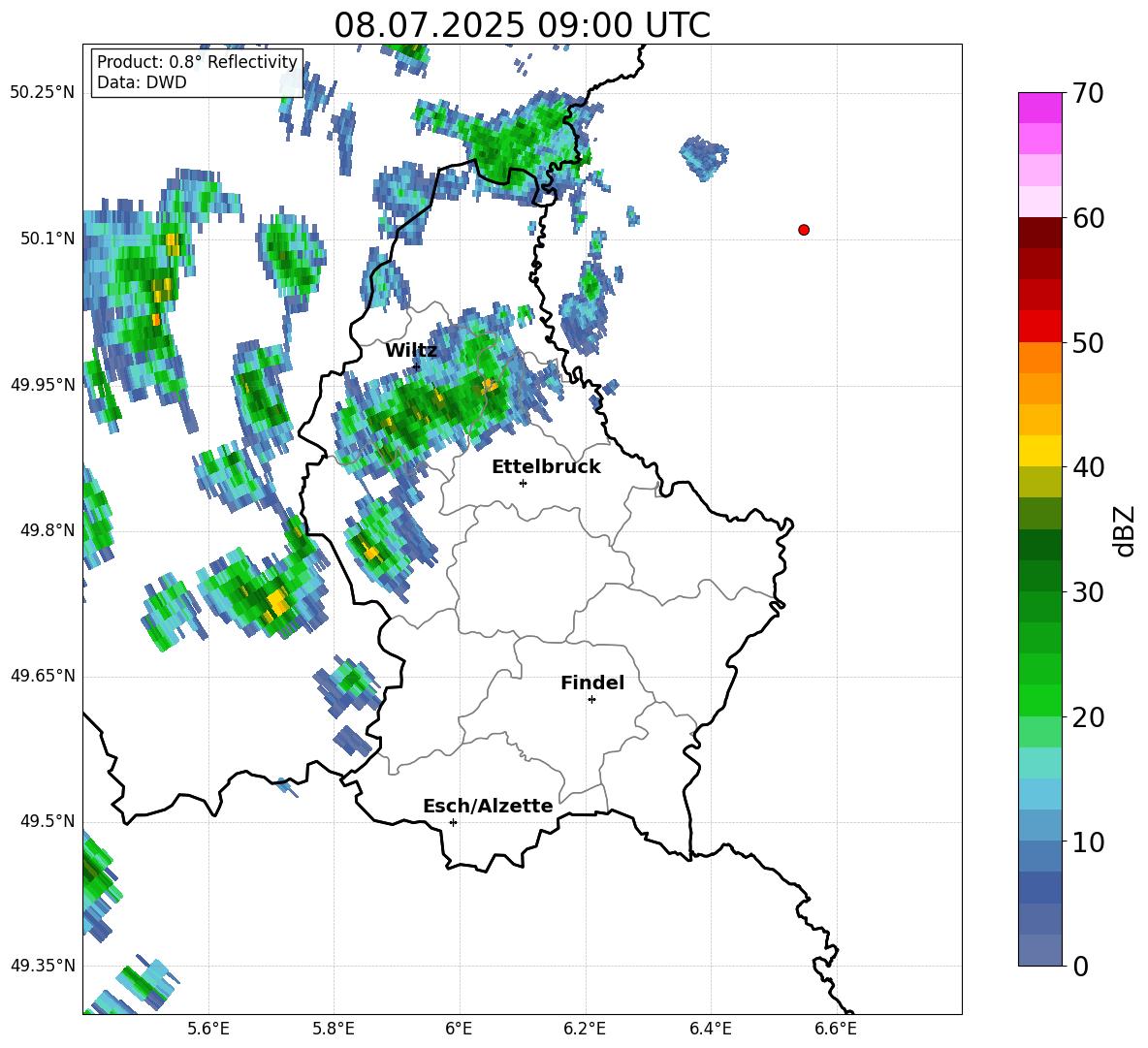Click the yellow colorbar band just above 40
1148x1048 pixels.
(1040, 451)
